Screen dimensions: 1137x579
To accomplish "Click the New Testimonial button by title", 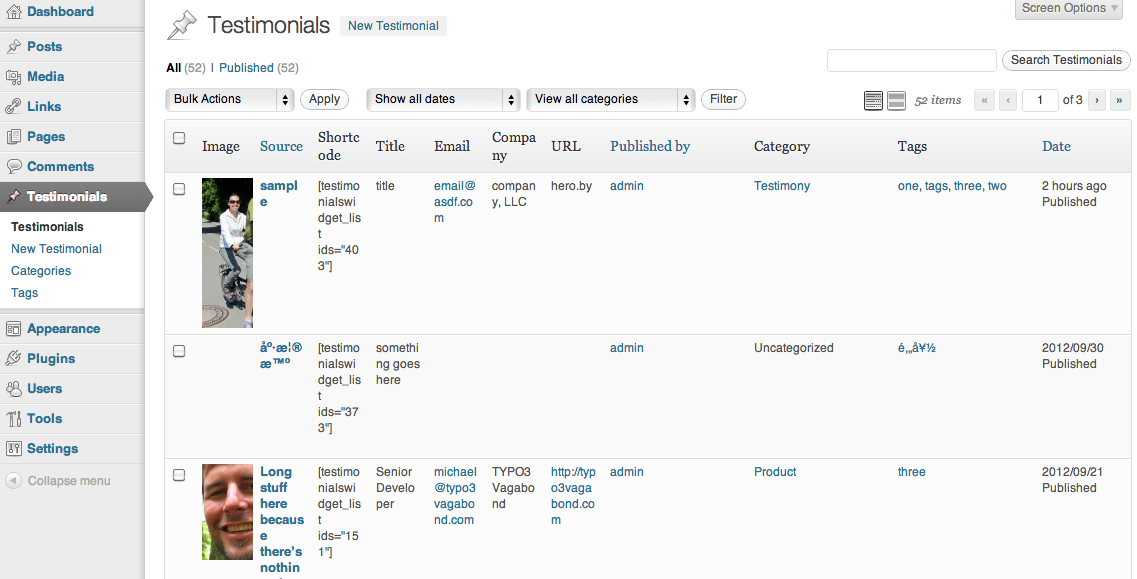I will tap(393, 26).
